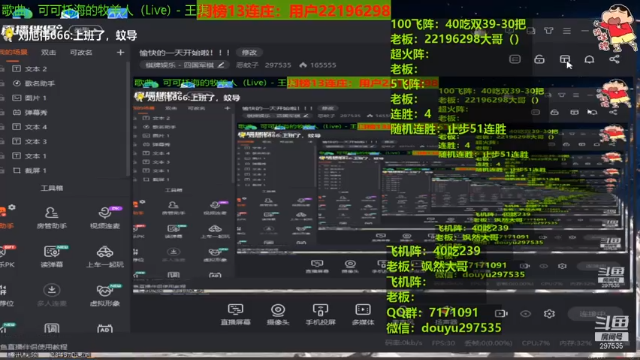Image resolution: width=640 pixels, height=360 pixels.
Task: Open the 读弹幕 tool
Action: [51, 256]
